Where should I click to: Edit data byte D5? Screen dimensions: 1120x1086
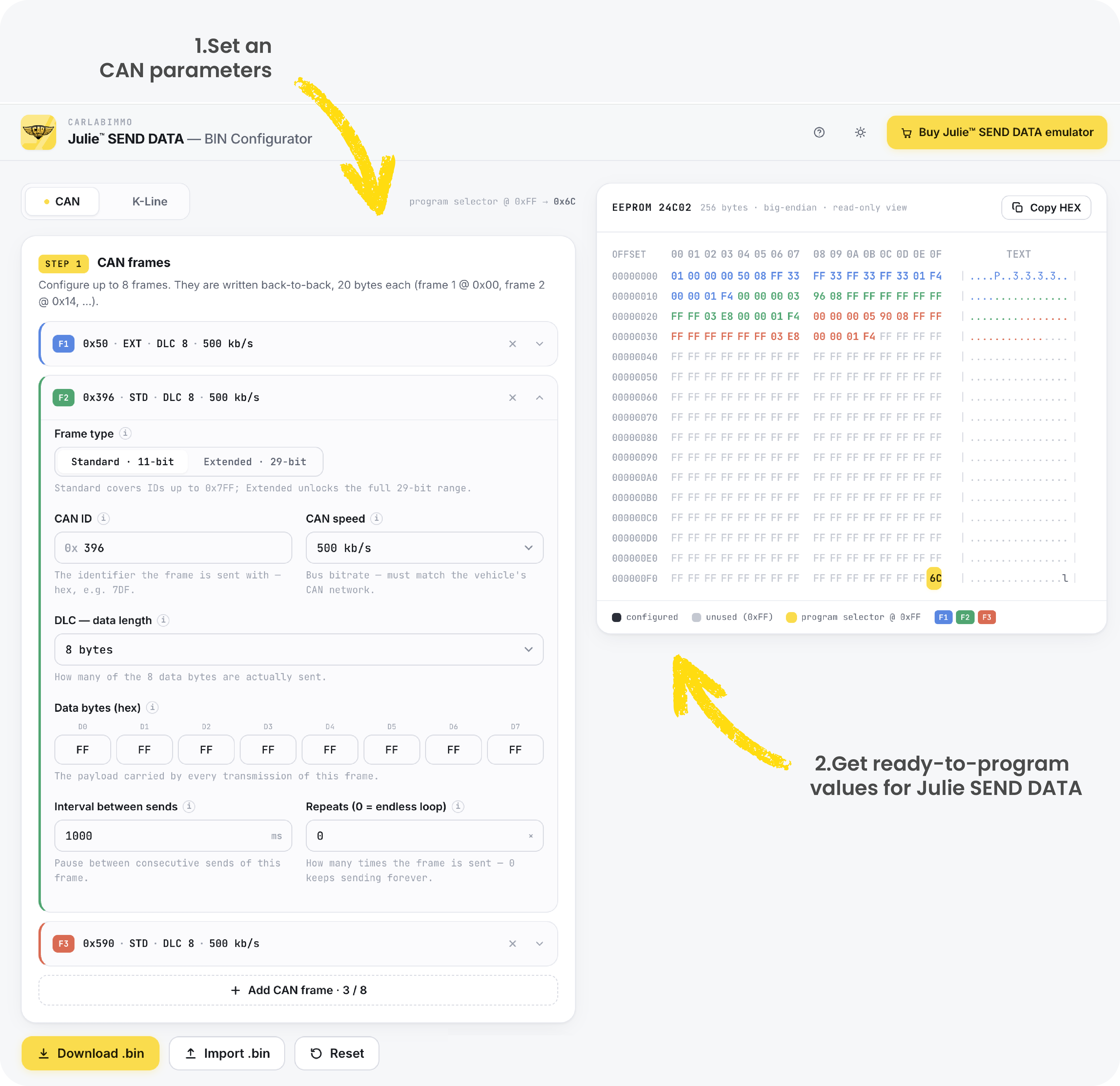coord(391,750)
